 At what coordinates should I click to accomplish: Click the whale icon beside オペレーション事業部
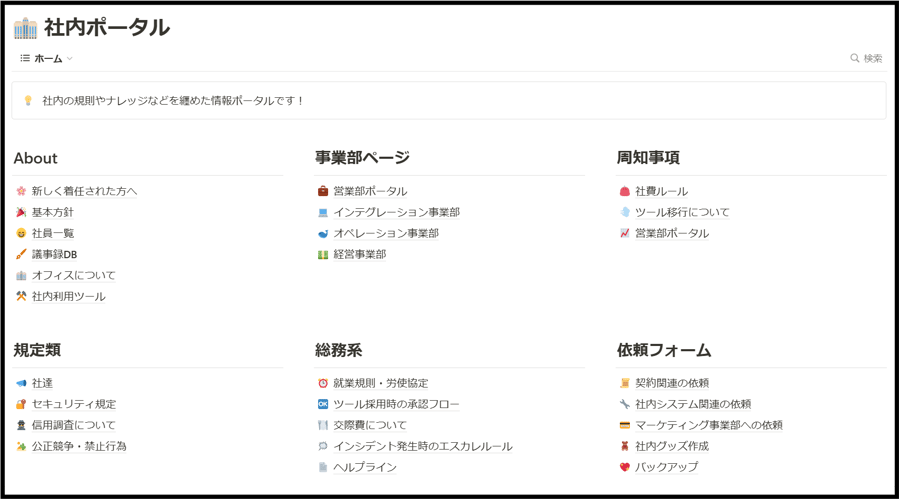[x=323, y=233]
